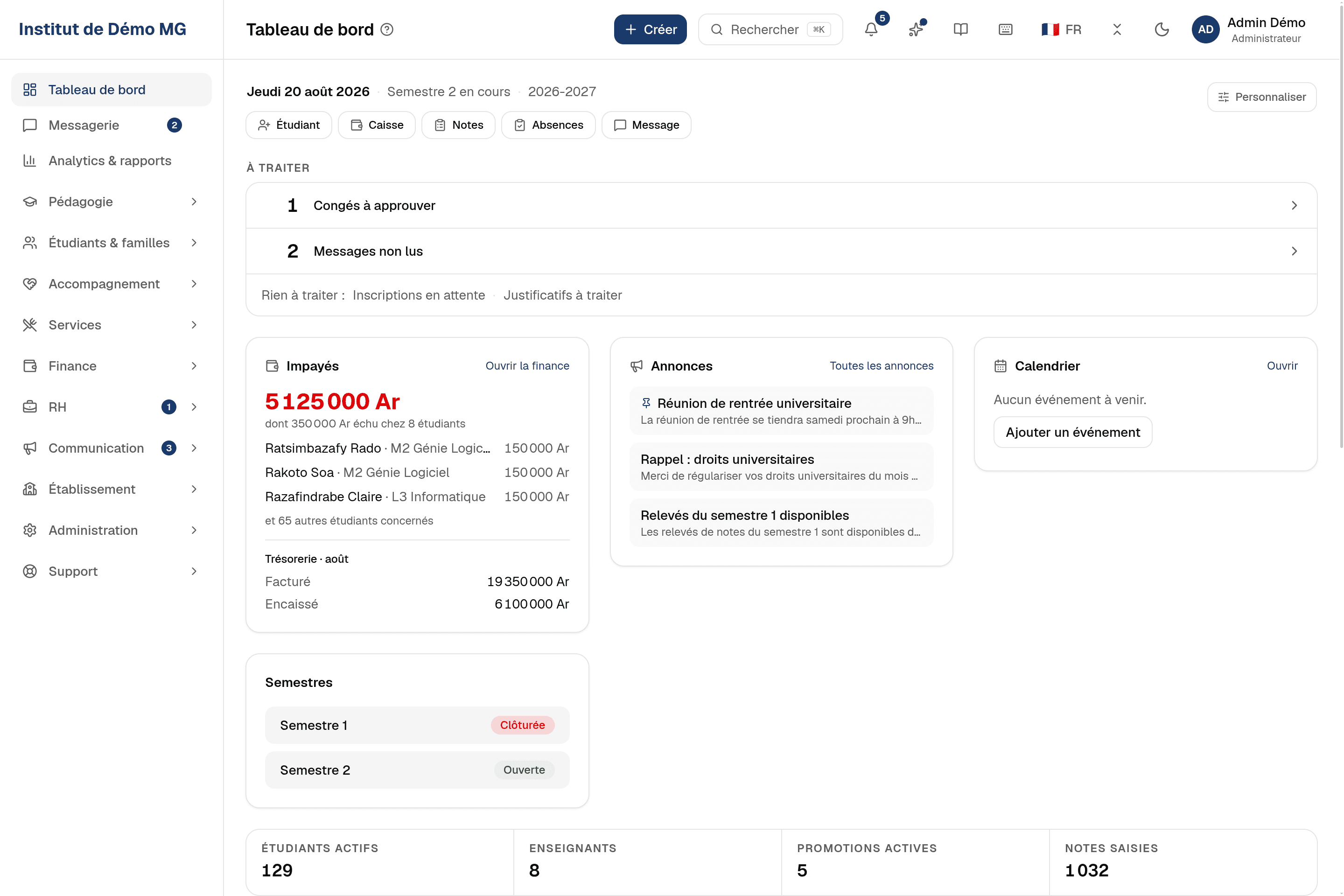Click the Notes saisies 1 032 stat
The image size is (1344, 896).
1183,862
